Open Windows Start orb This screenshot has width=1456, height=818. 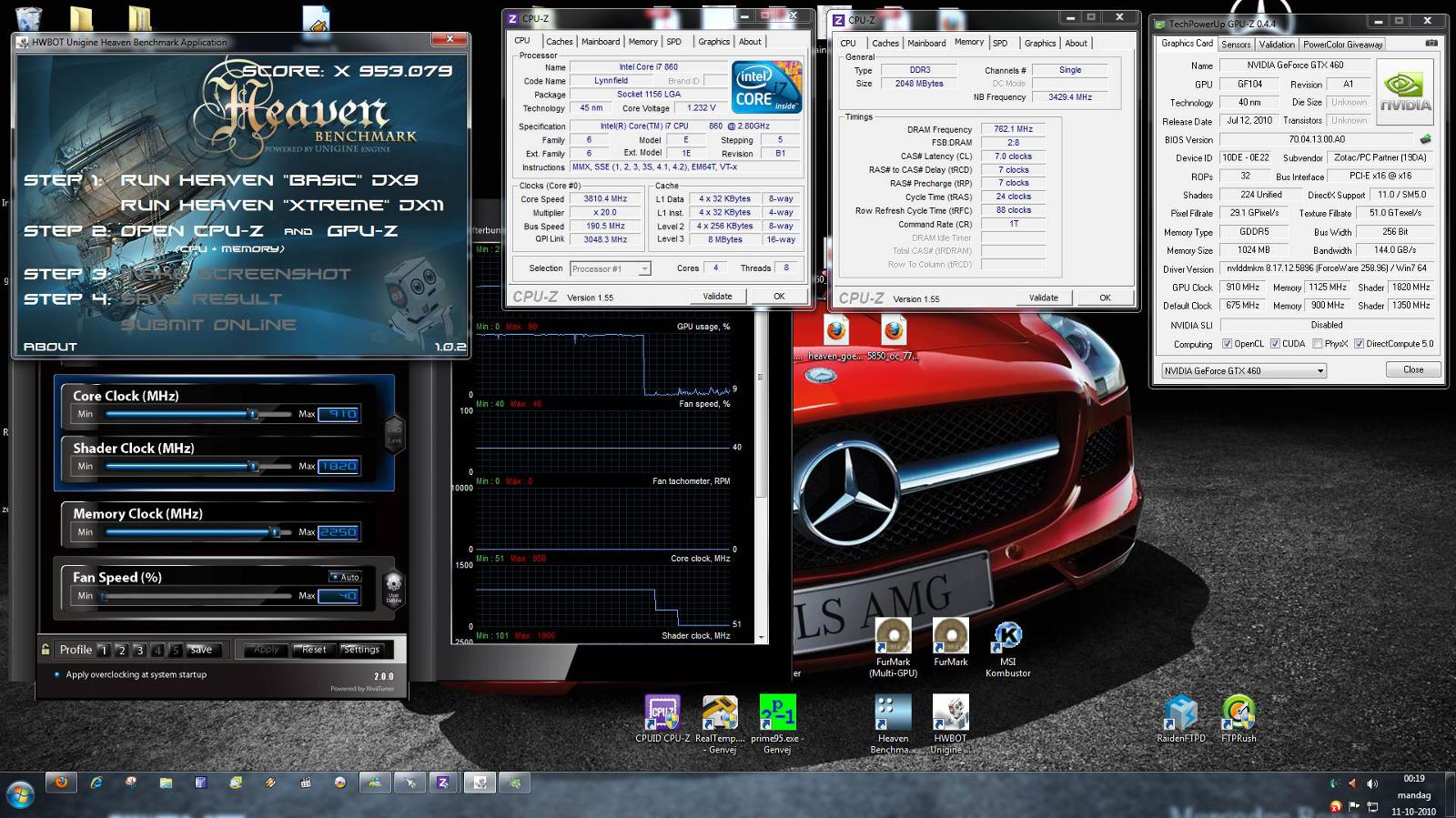(20, 795)
